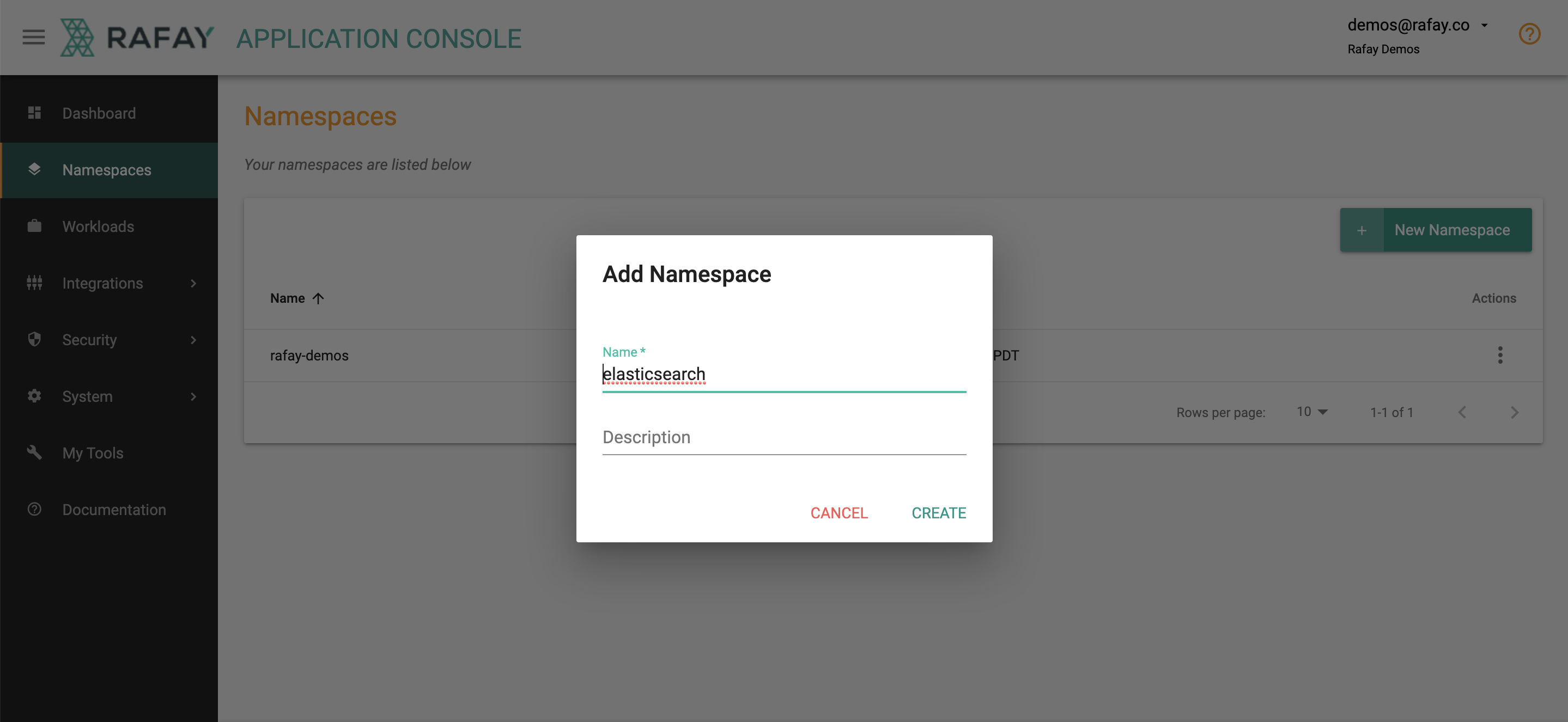Click the Security shield icon
1568x722 pixels.
(34, 339)
